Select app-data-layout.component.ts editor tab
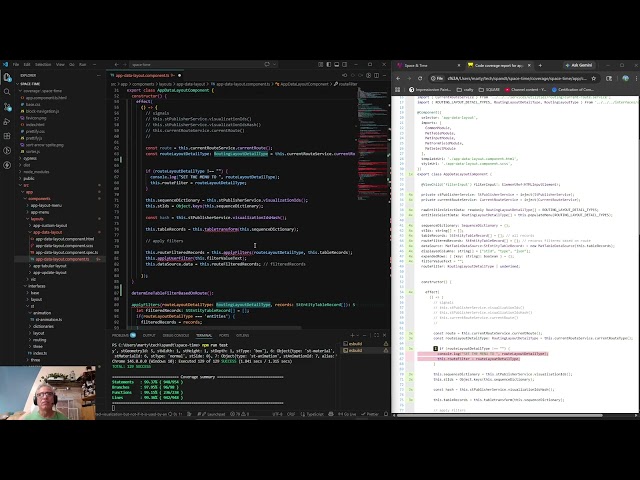This screenshot has width=640, height=480. pos(145,76)
